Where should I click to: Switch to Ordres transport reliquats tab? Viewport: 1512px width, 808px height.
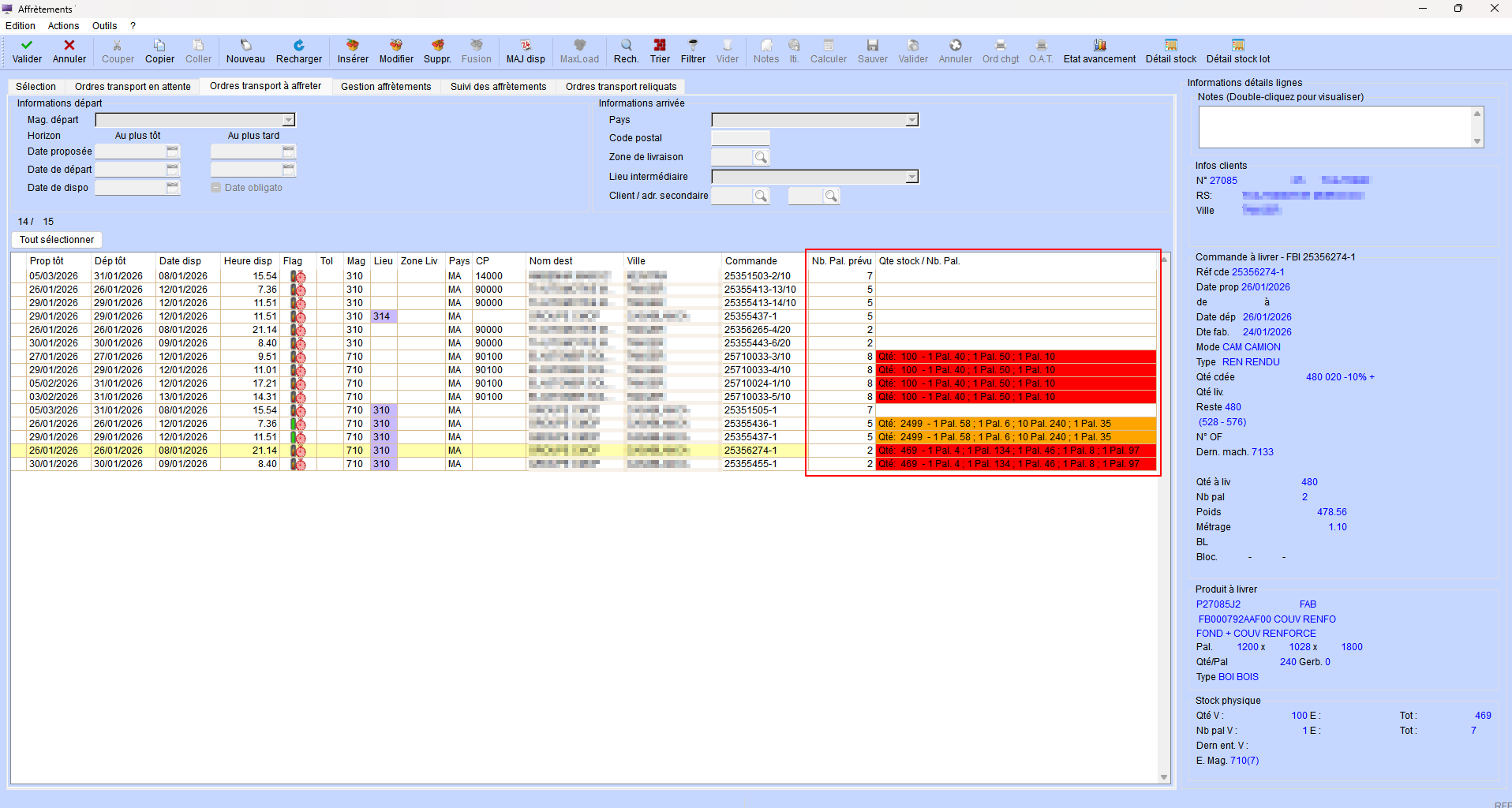[621, 87]
